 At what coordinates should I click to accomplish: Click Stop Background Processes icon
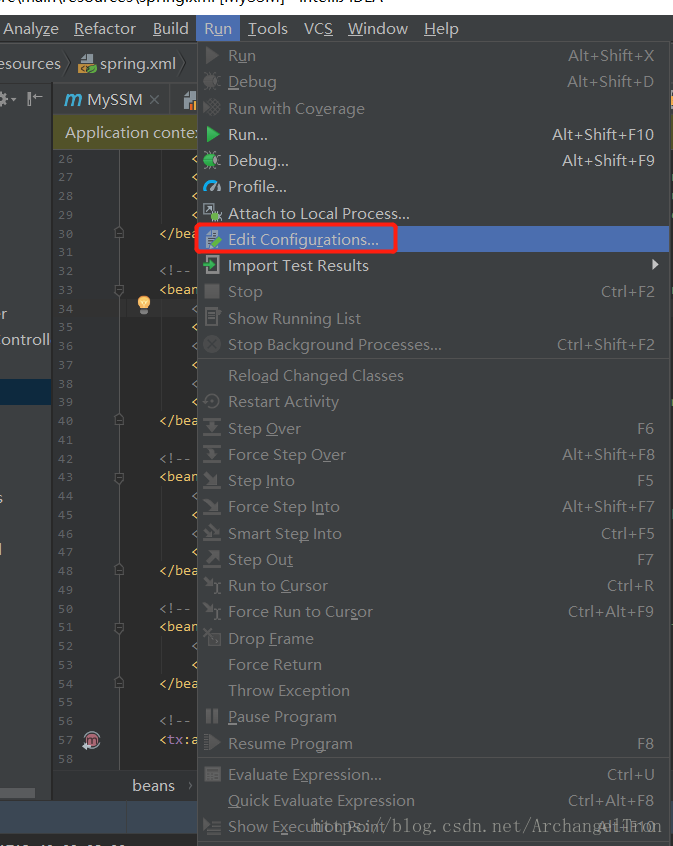[x=212, y=344]
